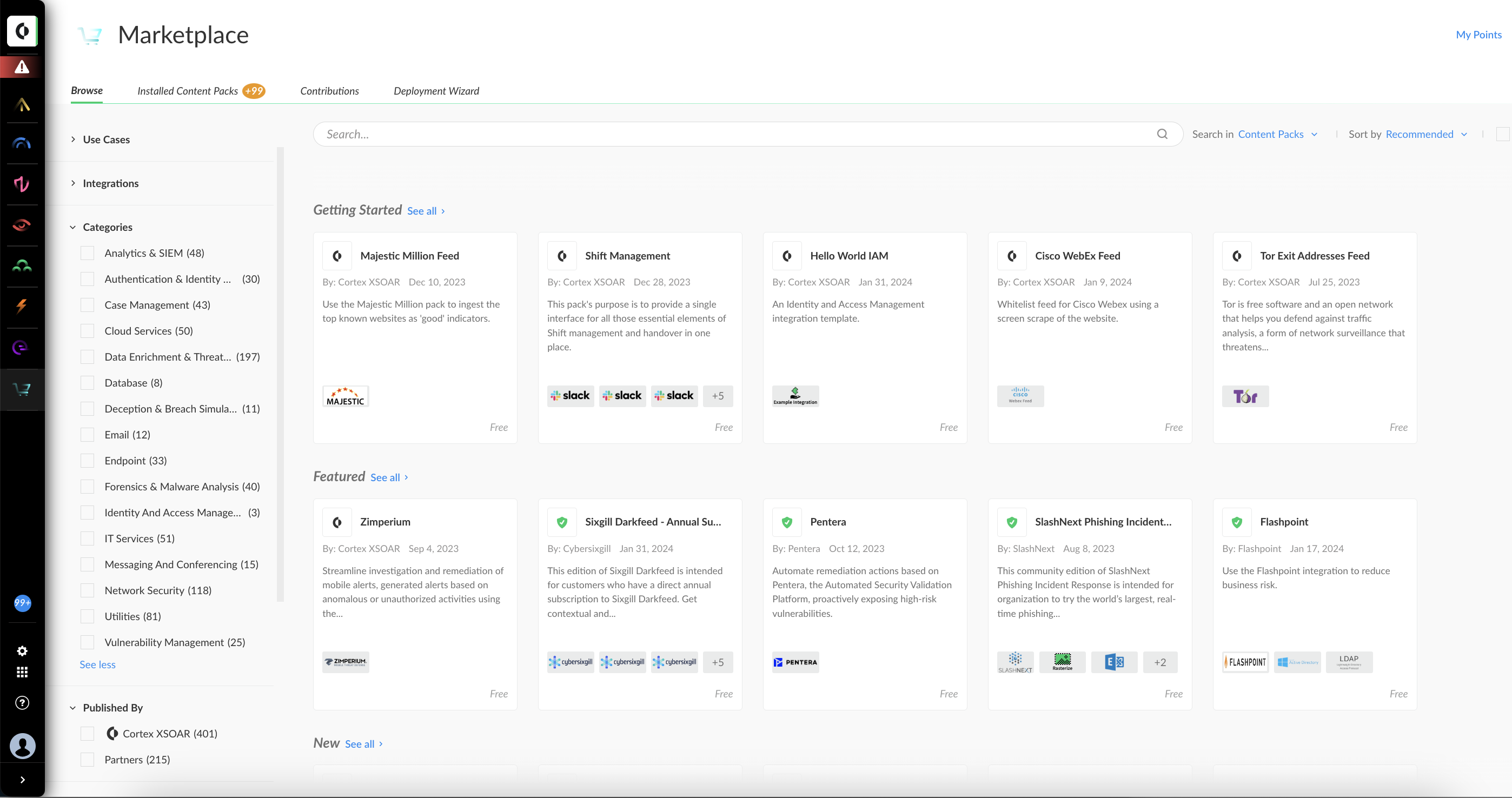Expand the sidebar with the chevron arrow
Screen dimensions: 1512x798
point(23,779)
